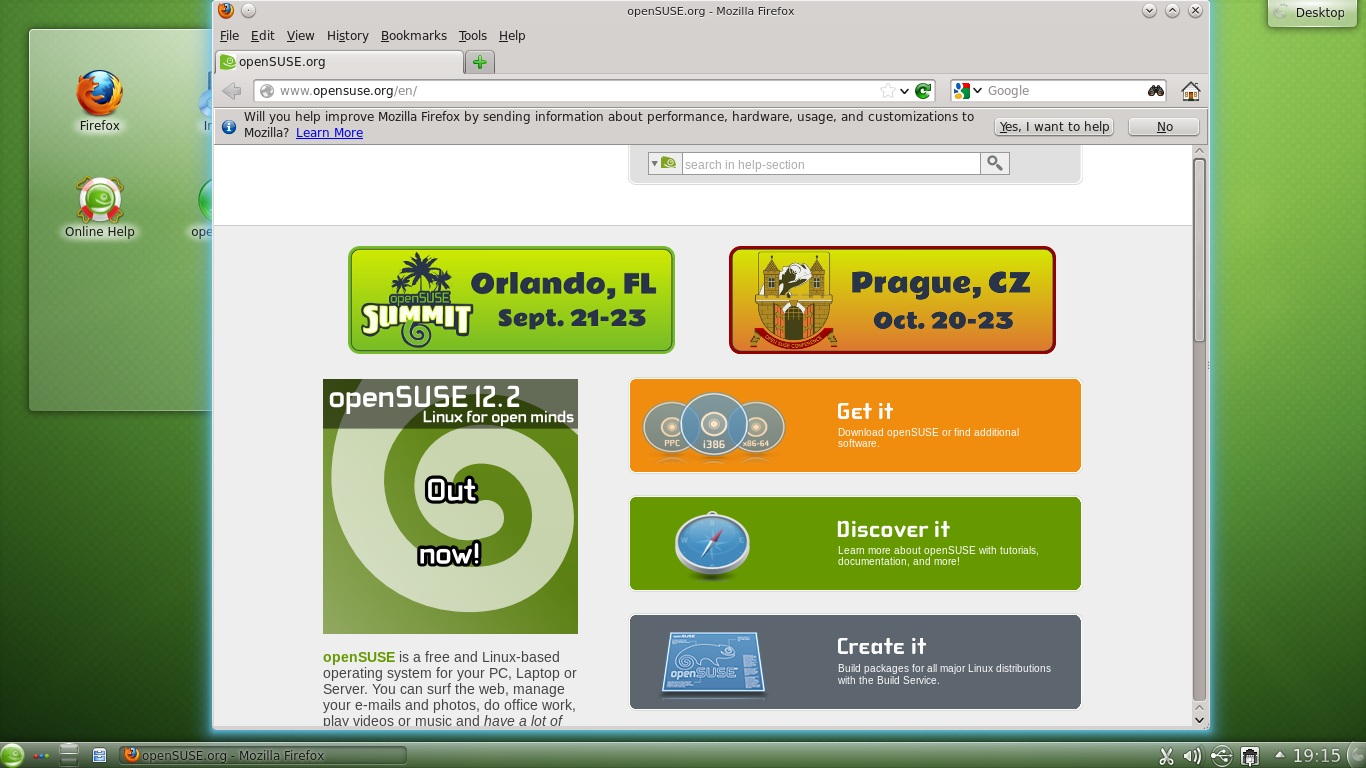Open the Desktop toolbox button
The height and width of the screenshot is (768, 1366).
[1310, 13]
